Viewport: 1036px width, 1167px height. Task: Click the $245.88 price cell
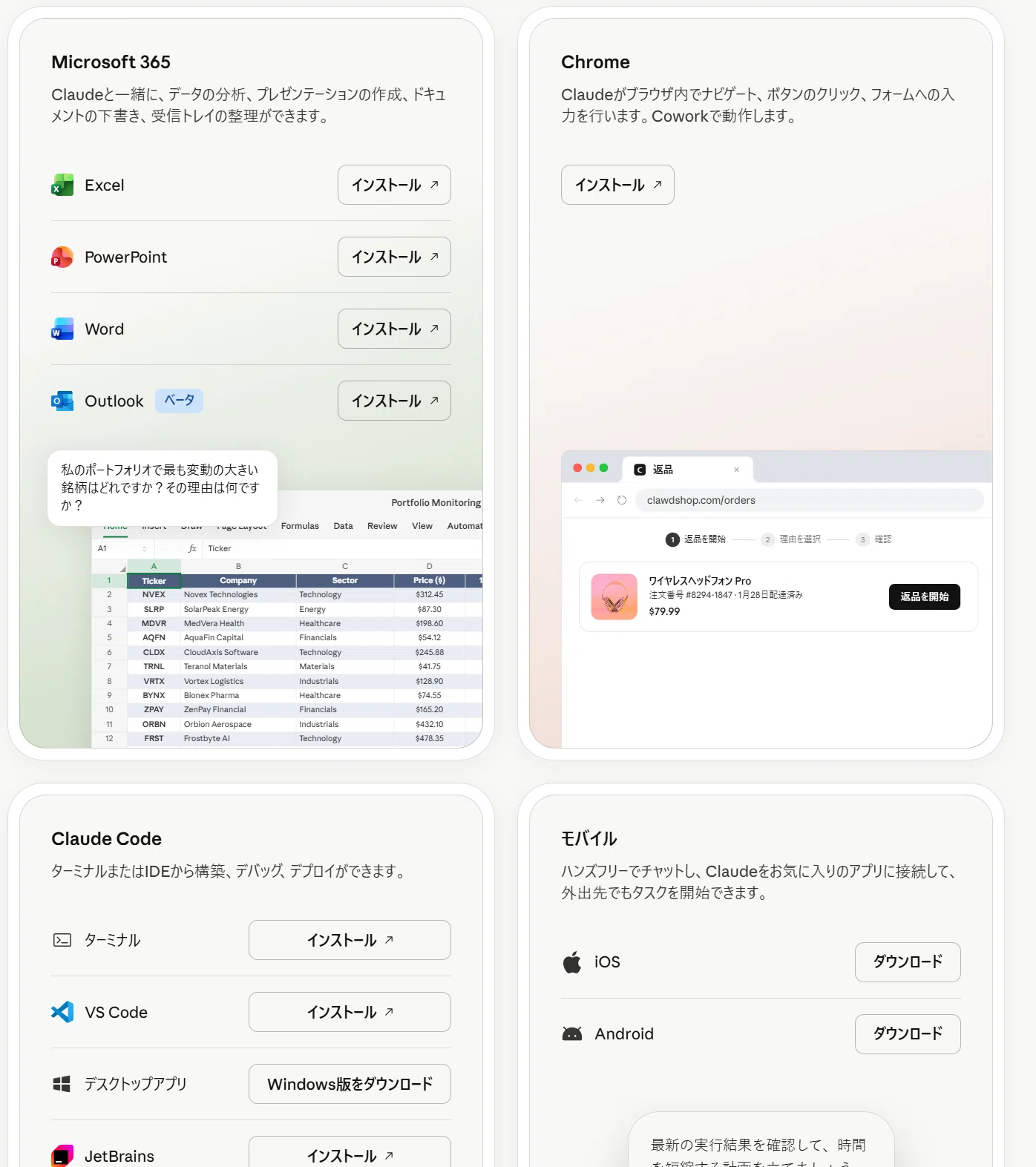pyautogui.click(x=430, y=653)
